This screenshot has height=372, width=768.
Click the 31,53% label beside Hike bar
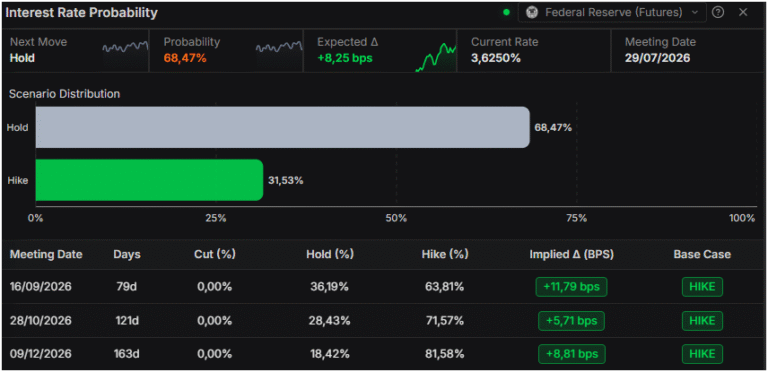(286, 180)
